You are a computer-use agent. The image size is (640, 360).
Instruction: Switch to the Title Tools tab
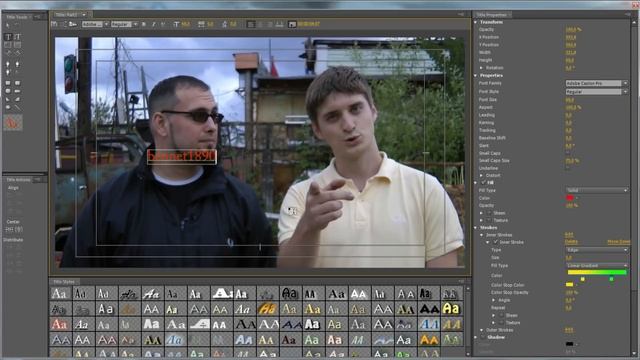point(18,17)
